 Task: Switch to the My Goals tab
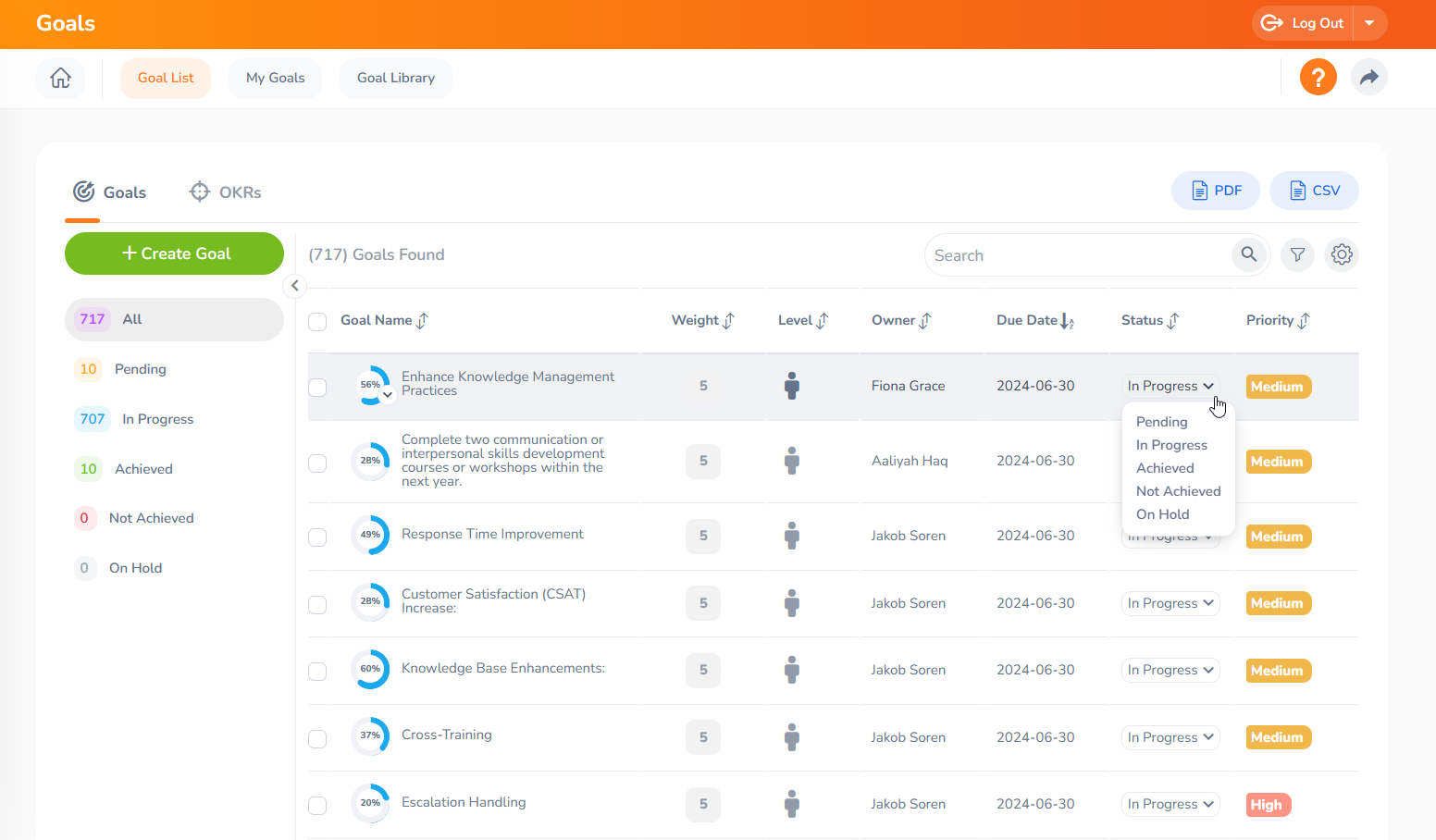pos(275,78)
